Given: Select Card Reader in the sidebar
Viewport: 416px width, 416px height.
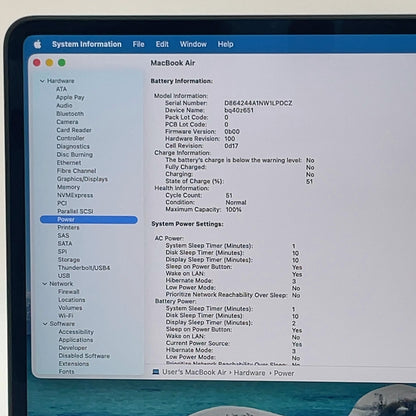Looking at the screenshot, I should (x=74, y=130).
